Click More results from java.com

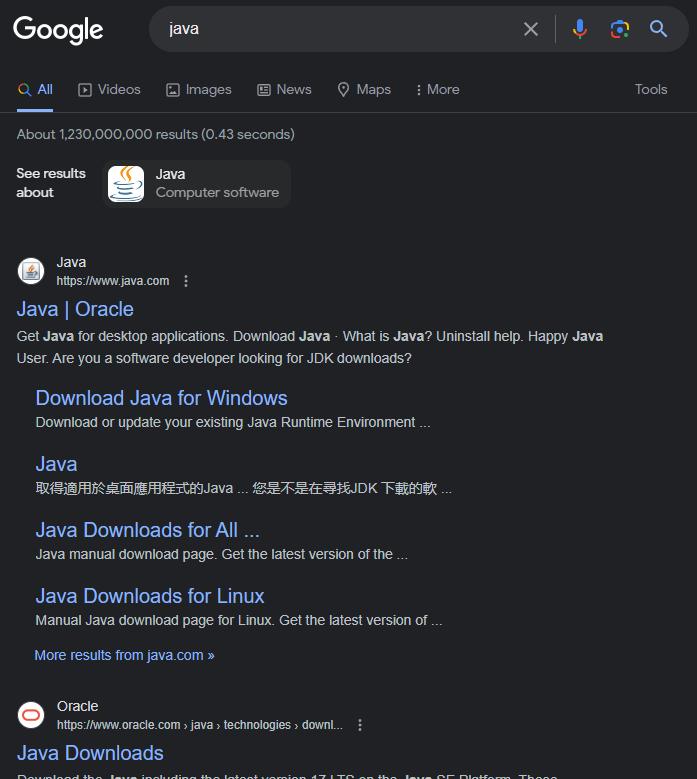click(x=124, y=655)
